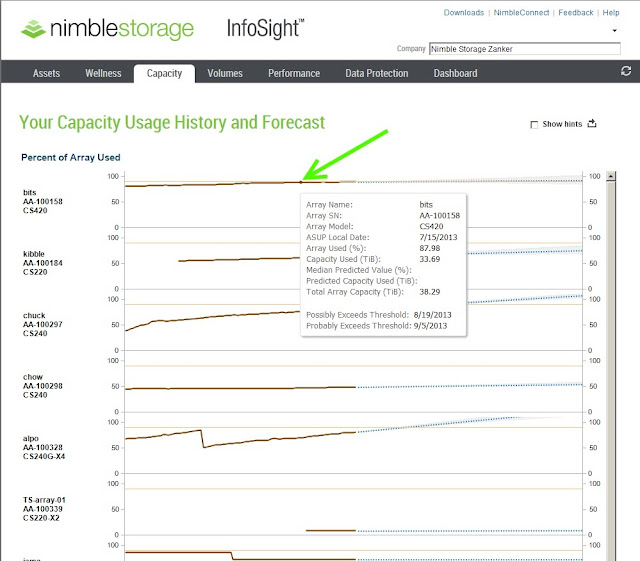Viewport: 640px width, 561px height.
Task: Open the Help link
Action: click(611, 13)
